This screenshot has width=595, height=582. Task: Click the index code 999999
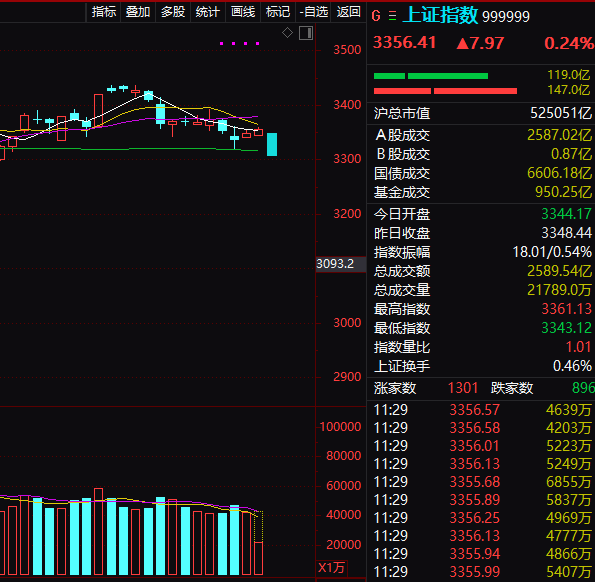tap(505, 17)
